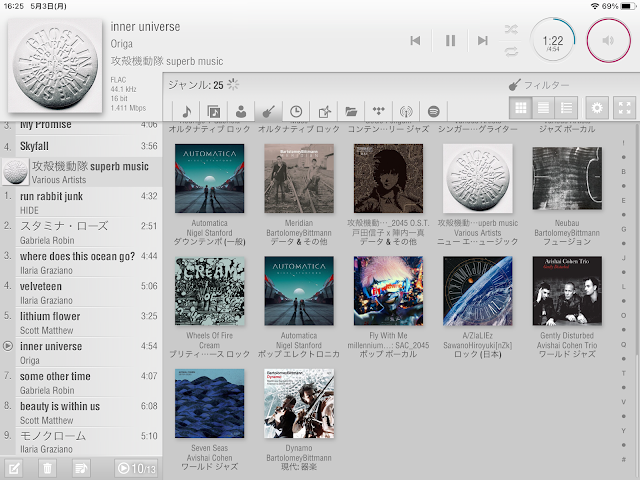
Task: Tap the 10/13 queue position button
Action: [136, 468]
